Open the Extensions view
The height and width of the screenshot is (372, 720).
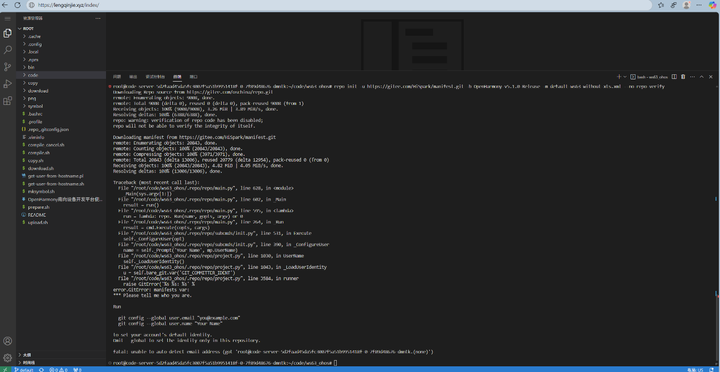coord(7,101)
